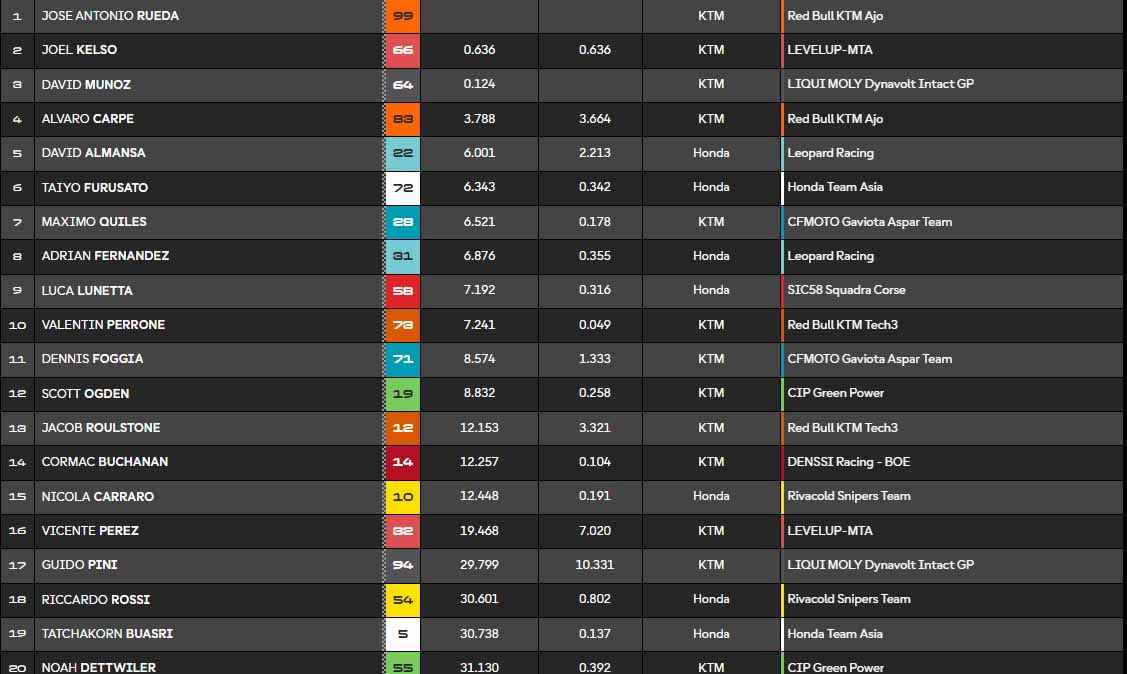Image resolution: width=1127 pixels, height=674 pixels.
Task: Select Guido Pini's gap time 29.799
Action: [x=480, y=565]
